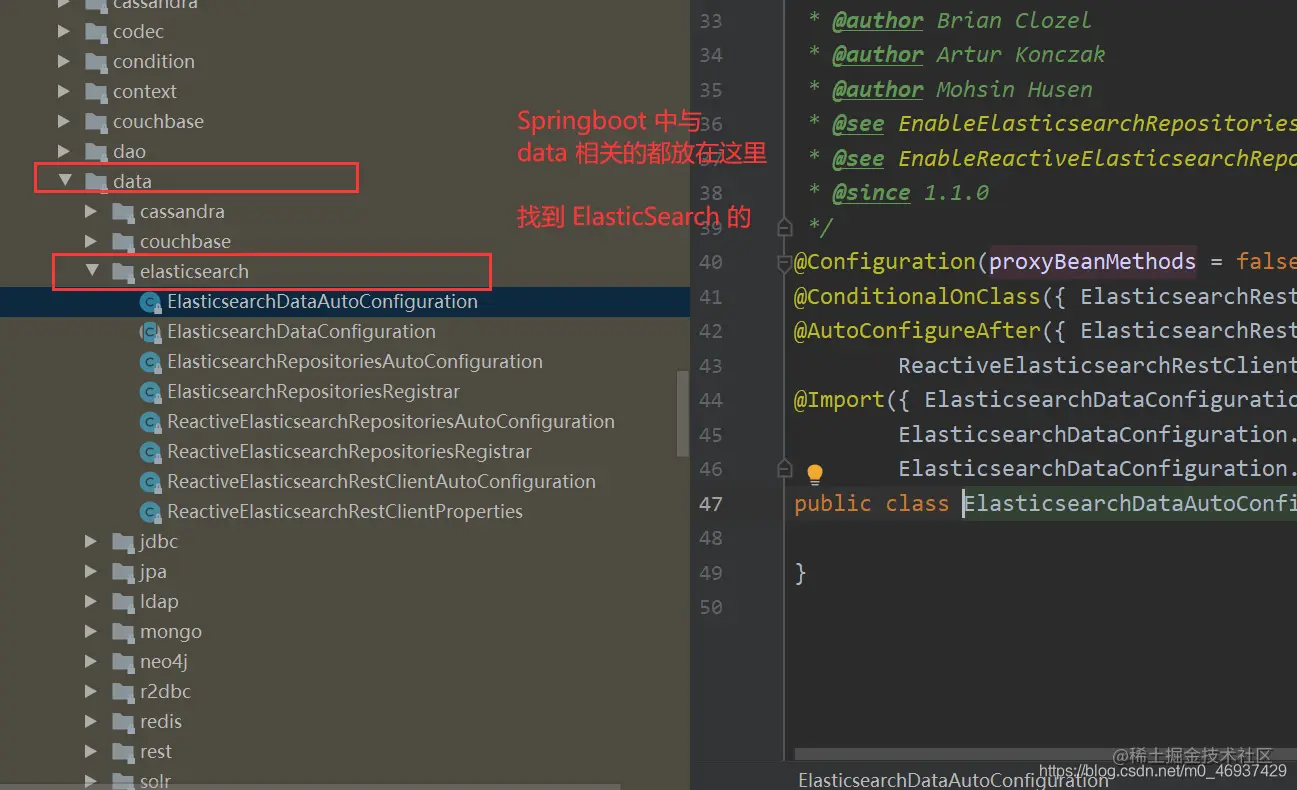Screen dimensions: 1297x790
Task: Expand the top-level couchbase arrow
Action: pyautogui.click(x=65, y=122)
